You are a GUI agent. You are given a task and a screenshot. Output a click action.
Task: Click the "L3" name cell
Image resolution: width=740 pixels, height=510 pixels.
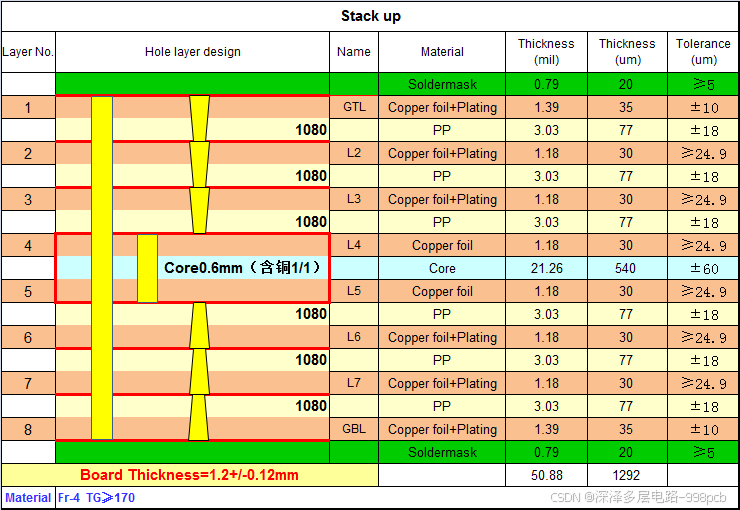click(x=353, y=199)
